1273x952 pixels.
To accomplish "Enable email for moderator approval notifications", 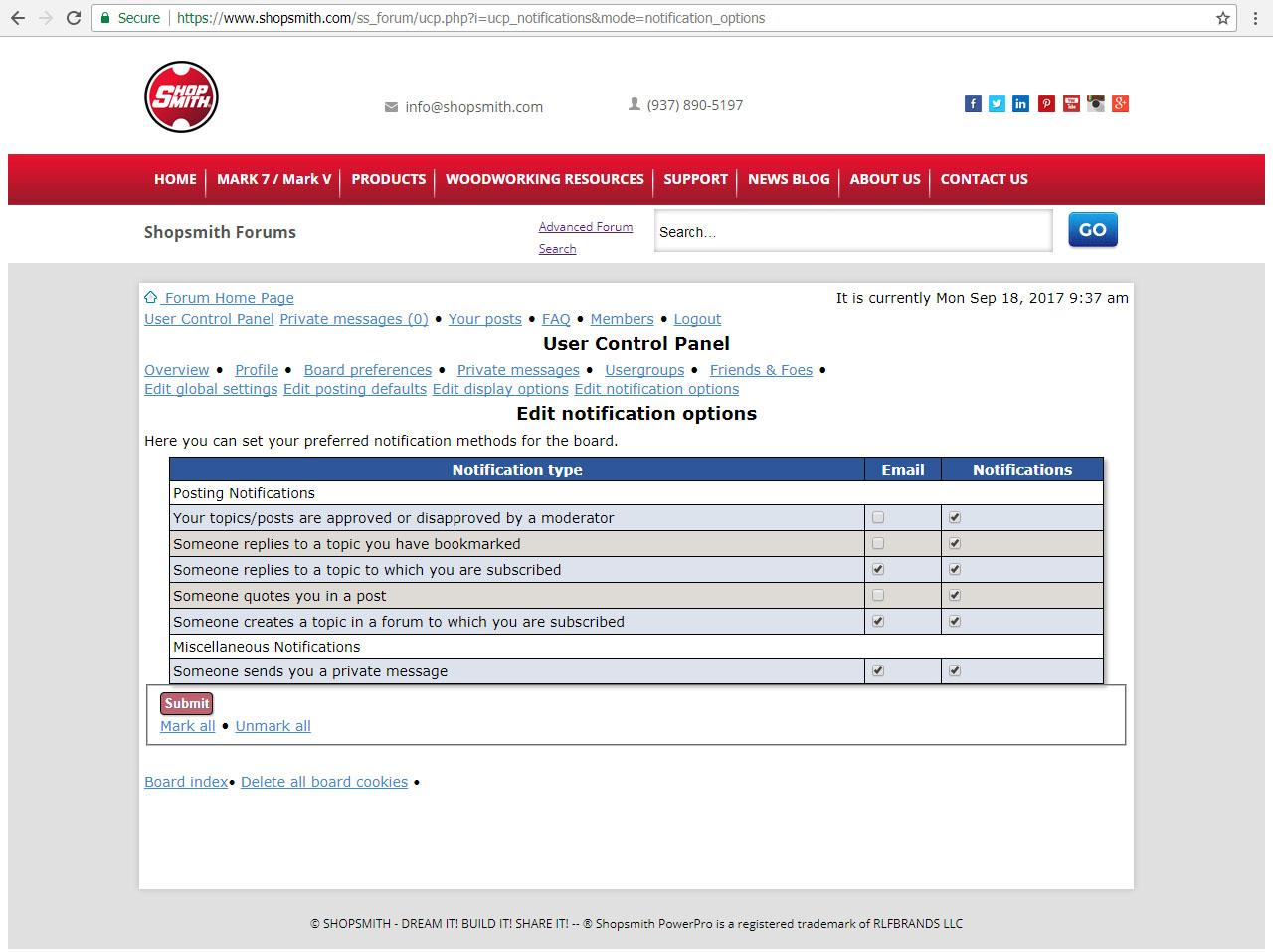I will pos(878,517).
